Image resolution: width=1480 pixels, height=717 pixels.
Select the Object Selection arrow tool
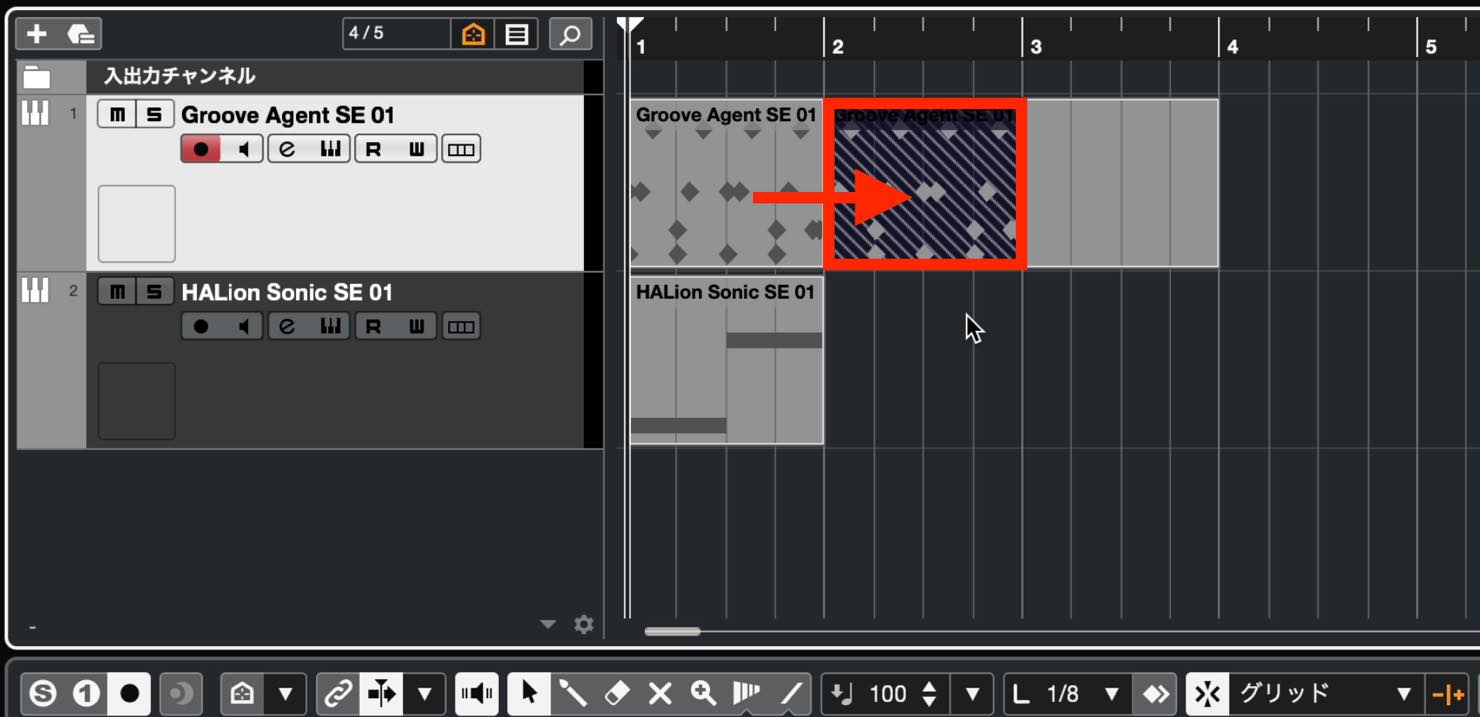click(x=530, y=692)
